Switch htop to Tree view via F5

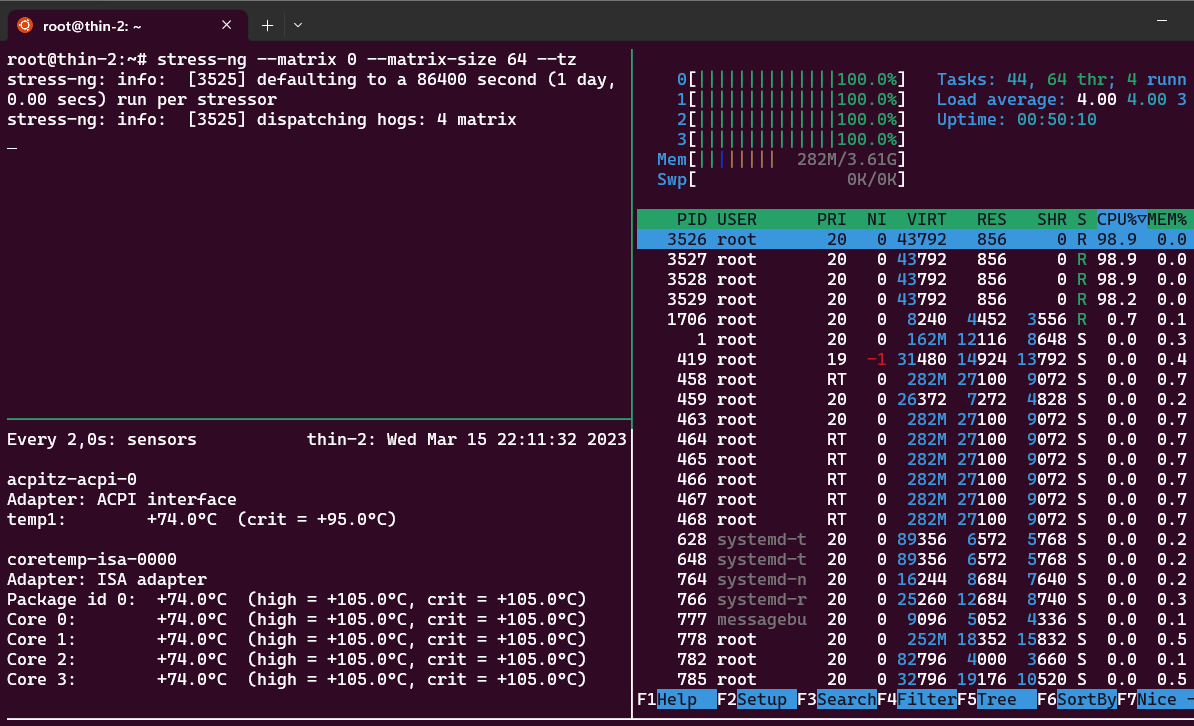coord(997,699)
